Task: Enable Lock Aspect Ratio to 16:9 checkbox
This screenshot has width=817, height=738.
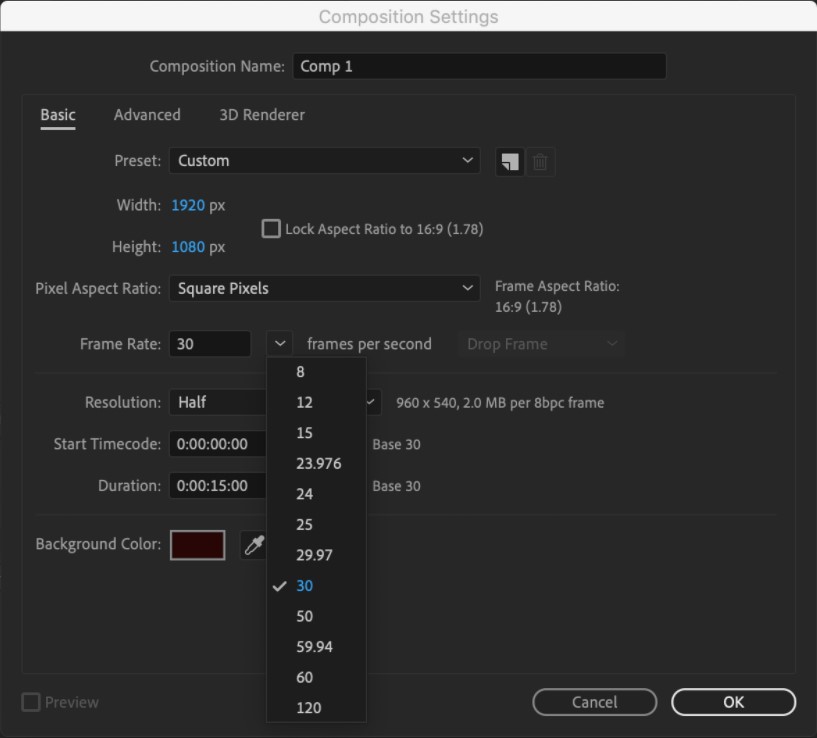Action: 271,229
